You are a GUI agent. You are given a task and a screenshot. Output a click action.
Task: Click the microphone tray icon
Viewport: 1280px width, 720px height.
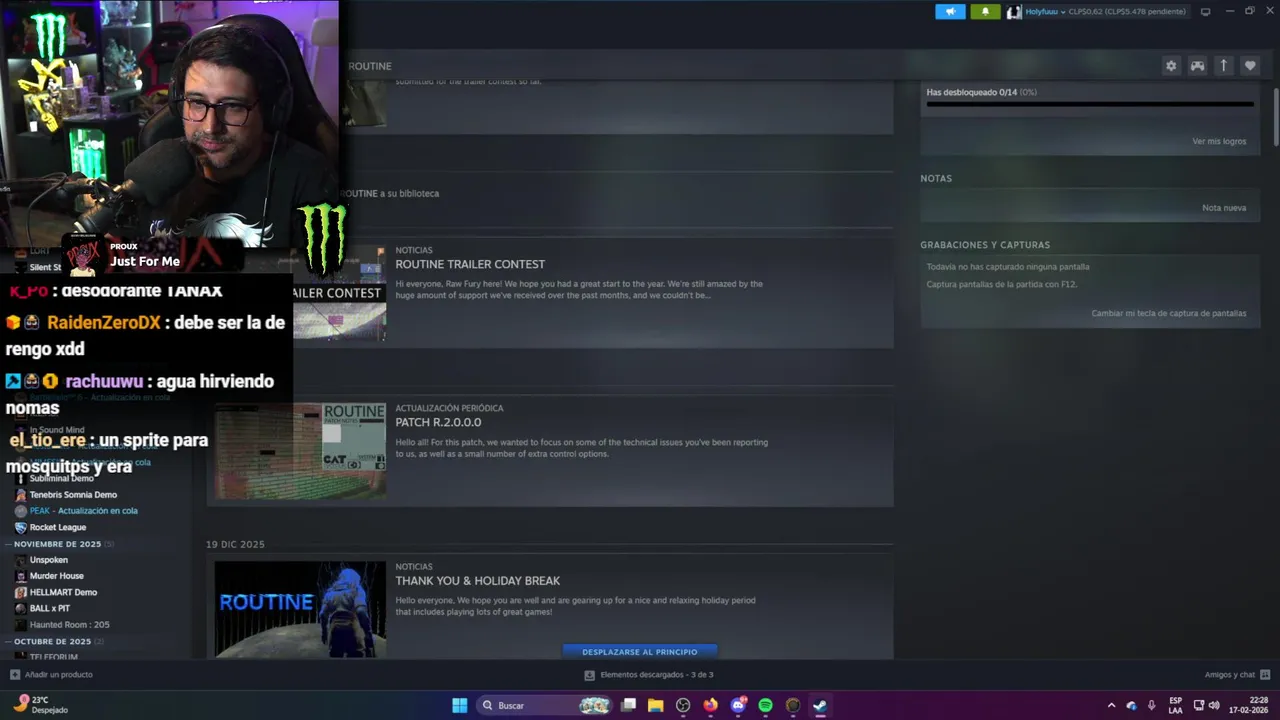[1152, 705]
